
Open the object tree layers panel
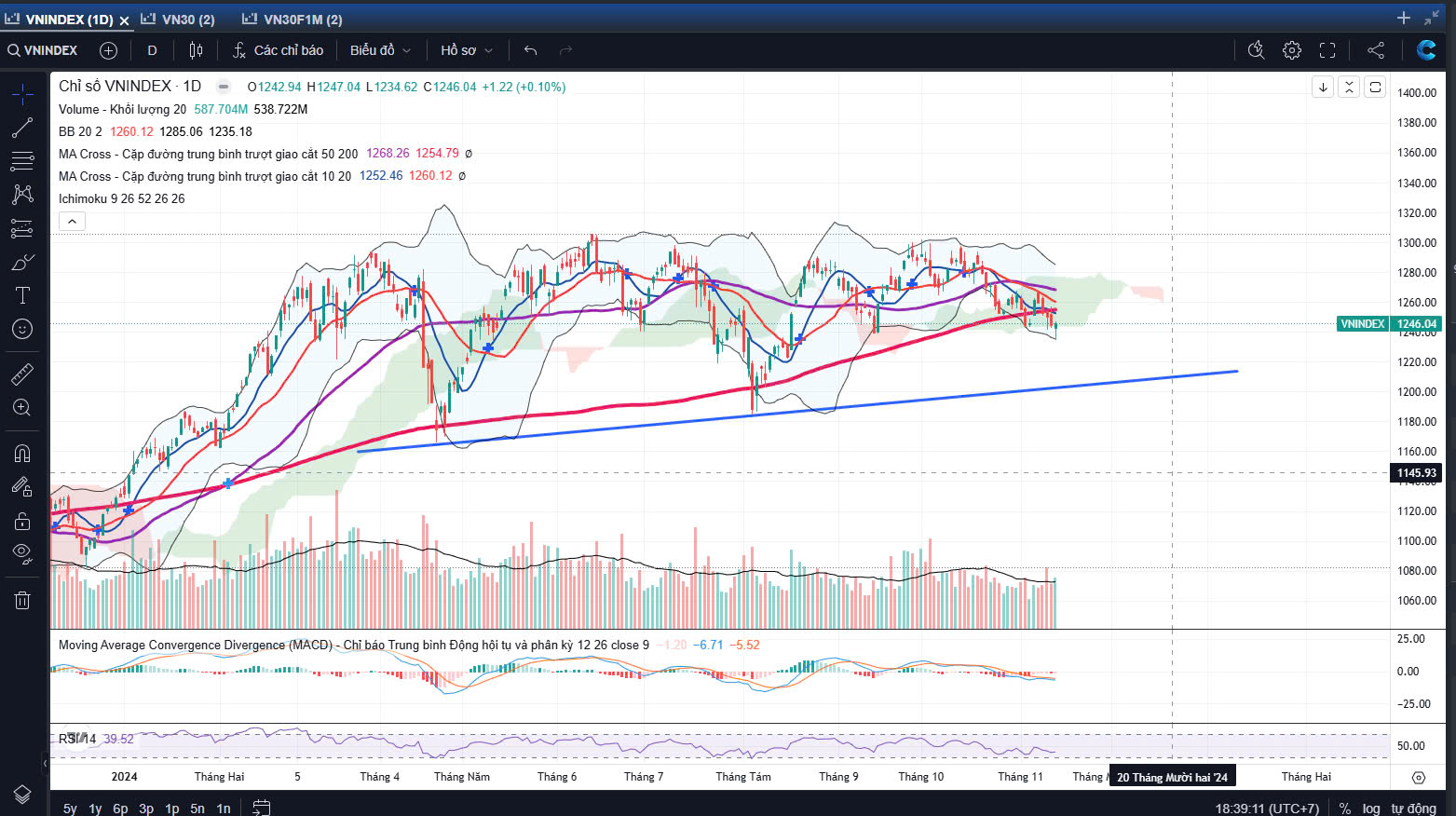(22, 795)
